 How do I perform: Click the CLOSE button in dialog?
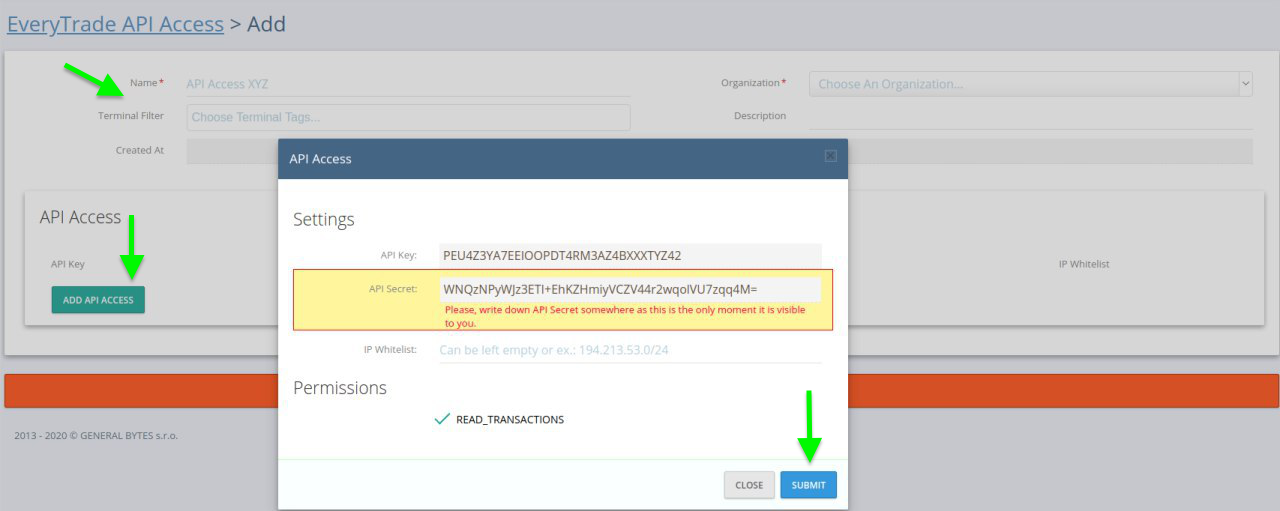[749, 485]
